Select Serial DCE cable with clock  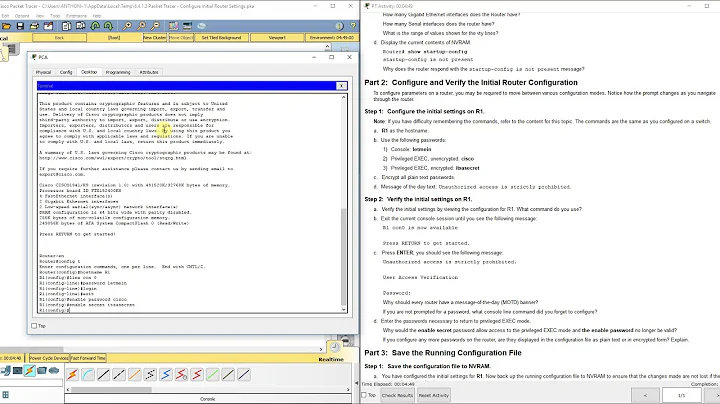(x=181, y=375)
